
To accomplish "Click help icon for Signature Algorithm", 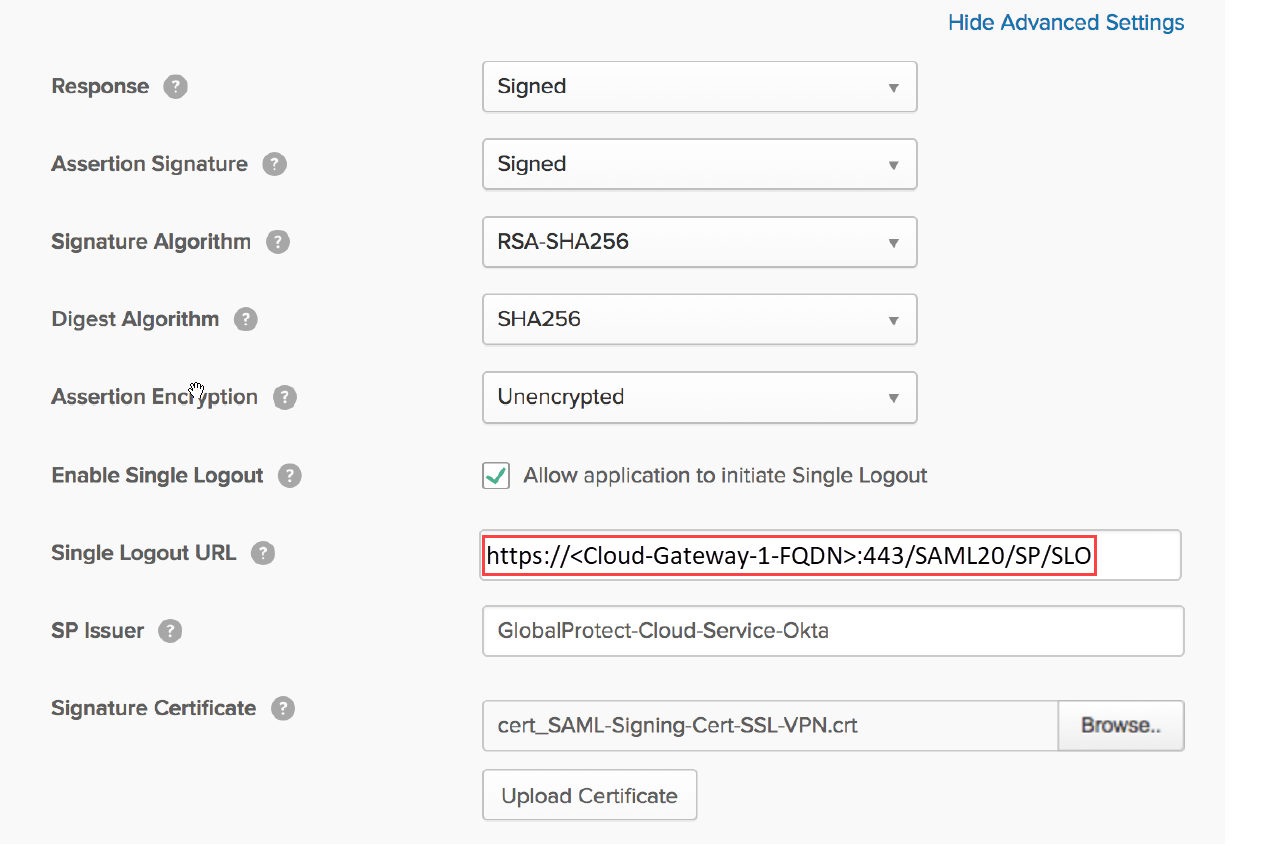I will coord(278,242).
